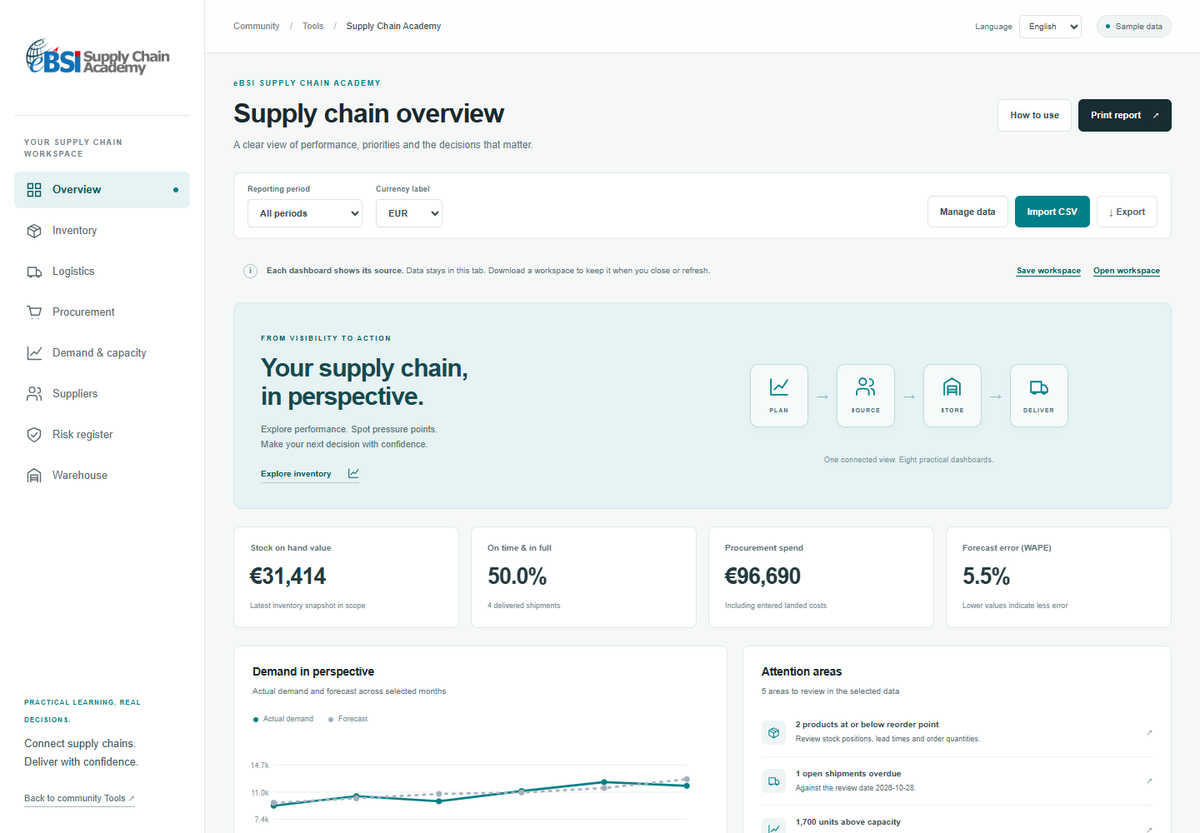The image size is (1200, 833).
Task: Click the Tools breadcrumb
Action: (x=313, y=26)
